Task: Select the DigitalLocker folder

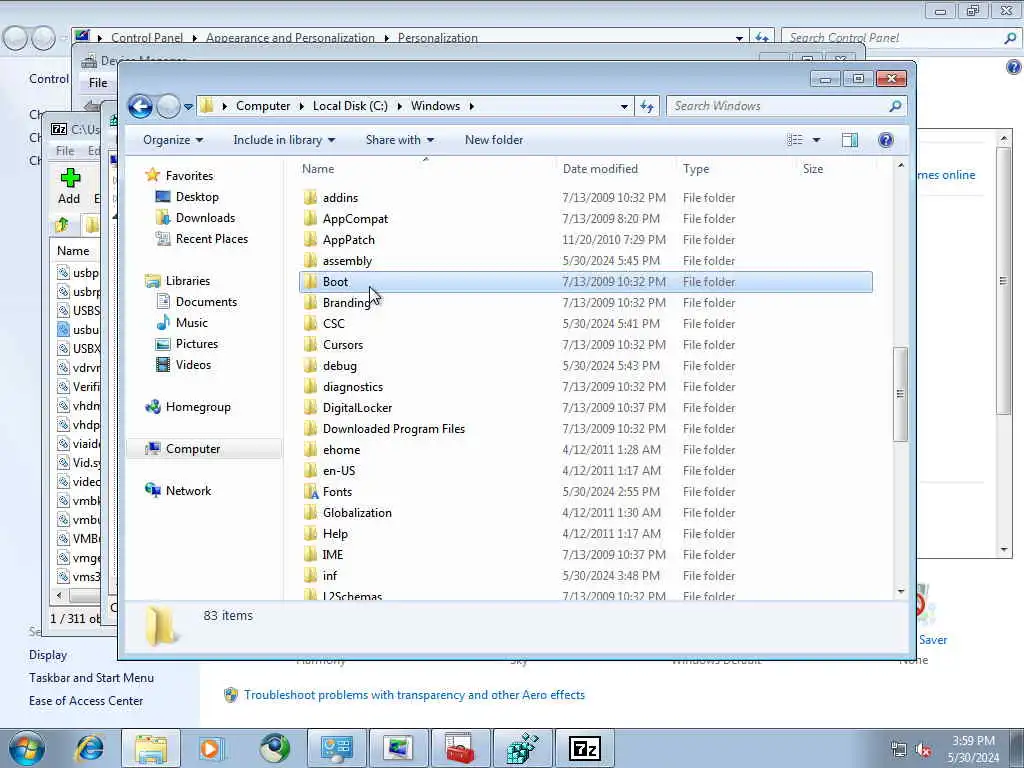Action: click(357, 408)
